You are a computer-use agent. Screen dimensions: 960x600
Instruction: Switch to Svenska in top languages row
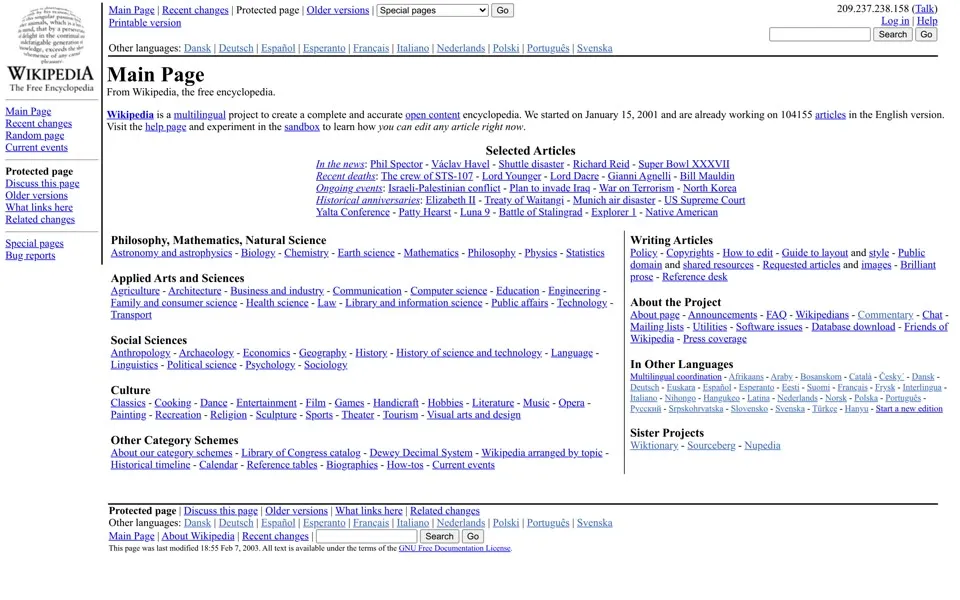point(594,48)
